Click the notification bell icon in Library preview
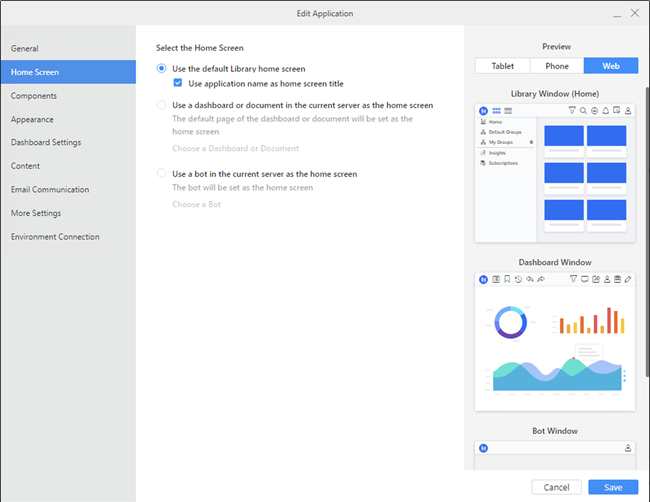Screen dimensions: 650x502 pos(606,110)
